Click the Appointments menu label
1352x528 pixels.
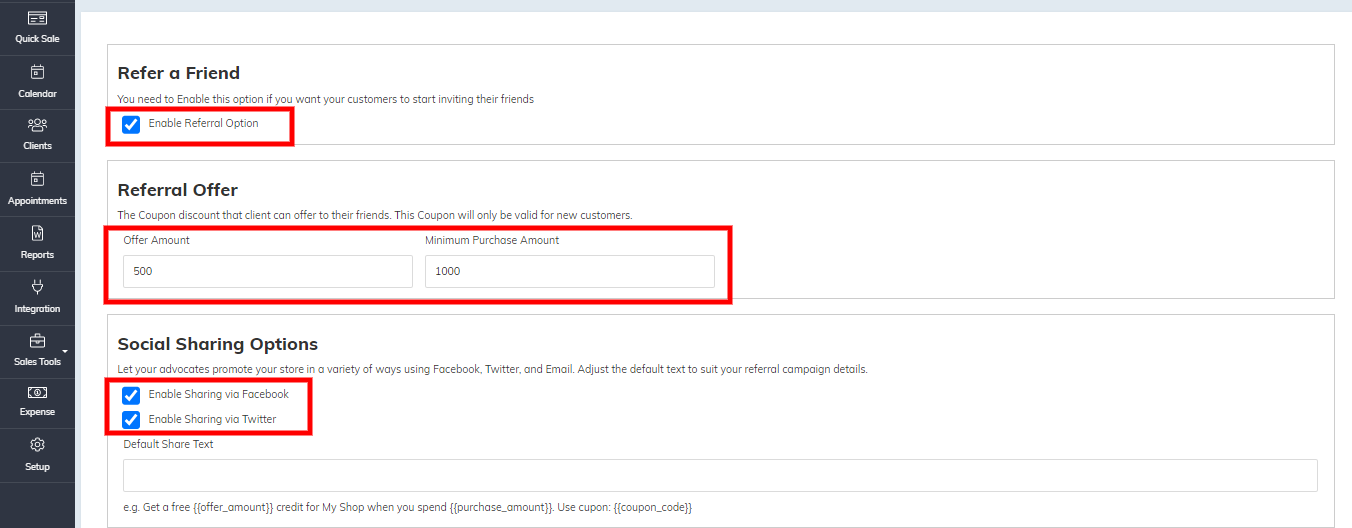pyautogui.click(x=37, y=201)
